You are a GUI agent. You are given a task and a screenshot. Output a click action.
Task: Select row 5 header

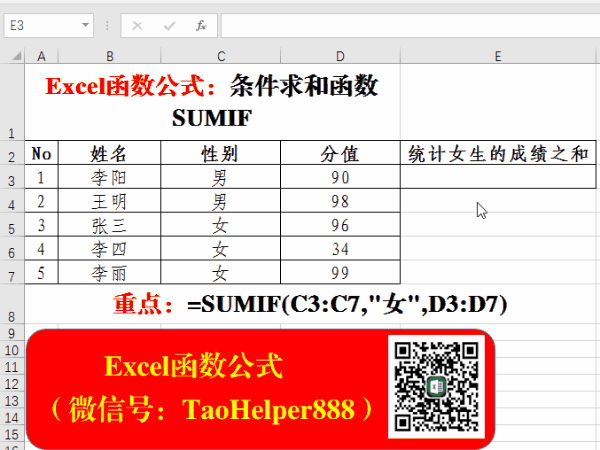[x=12, y=225]
